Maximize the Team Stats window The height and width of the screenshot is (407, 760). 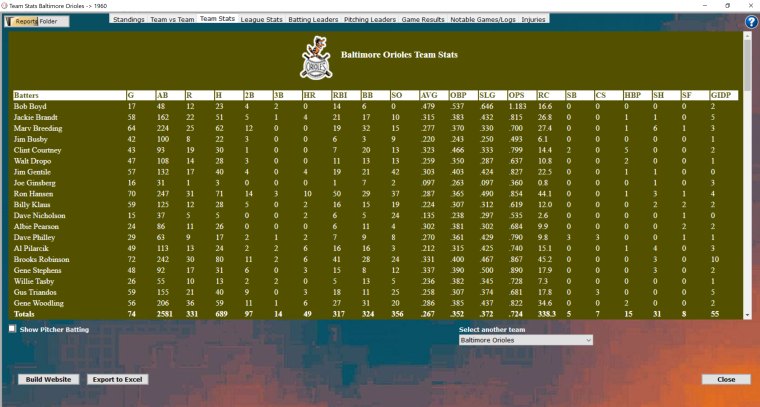point(728,5)
